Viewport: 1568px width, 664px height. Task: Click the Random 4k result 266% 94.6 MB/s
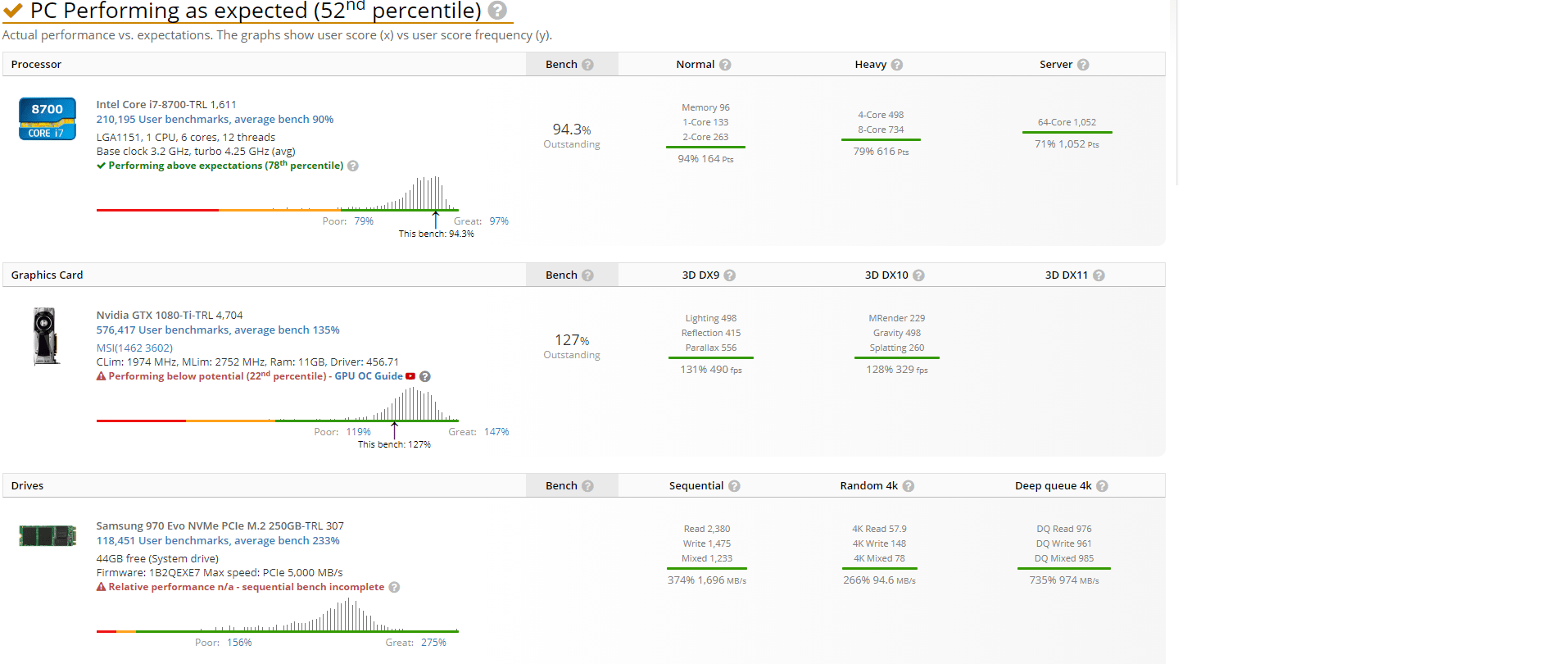click(x=879, y=580)
